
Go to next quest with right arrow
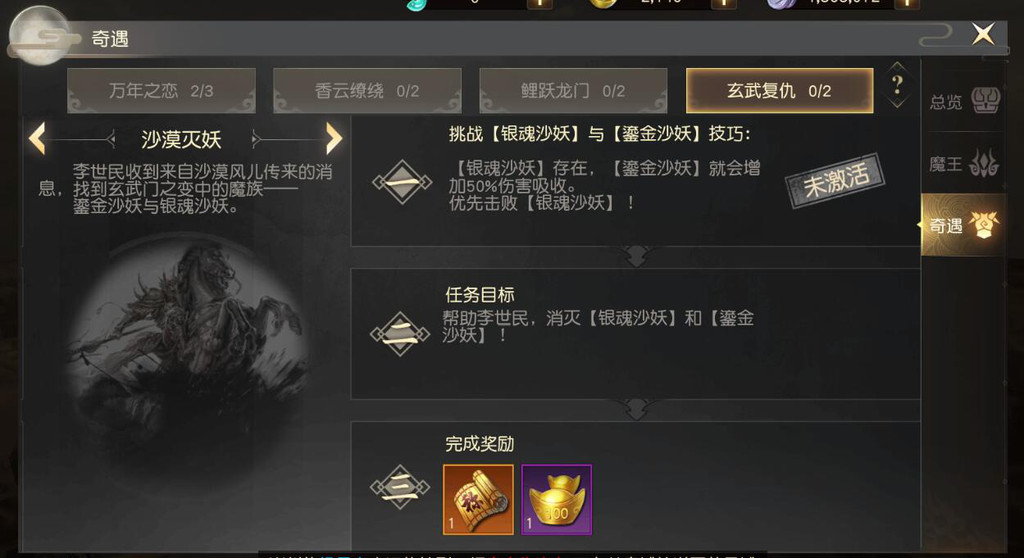334,138
